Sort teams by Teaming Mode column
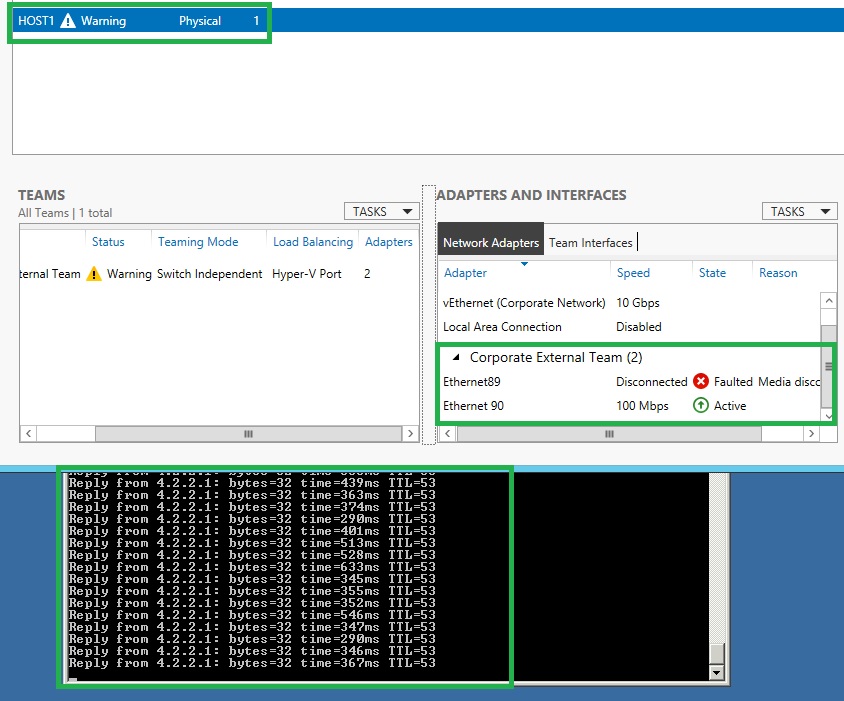The width and height of the screenshot is (844, 701). (x=198, y=242)
